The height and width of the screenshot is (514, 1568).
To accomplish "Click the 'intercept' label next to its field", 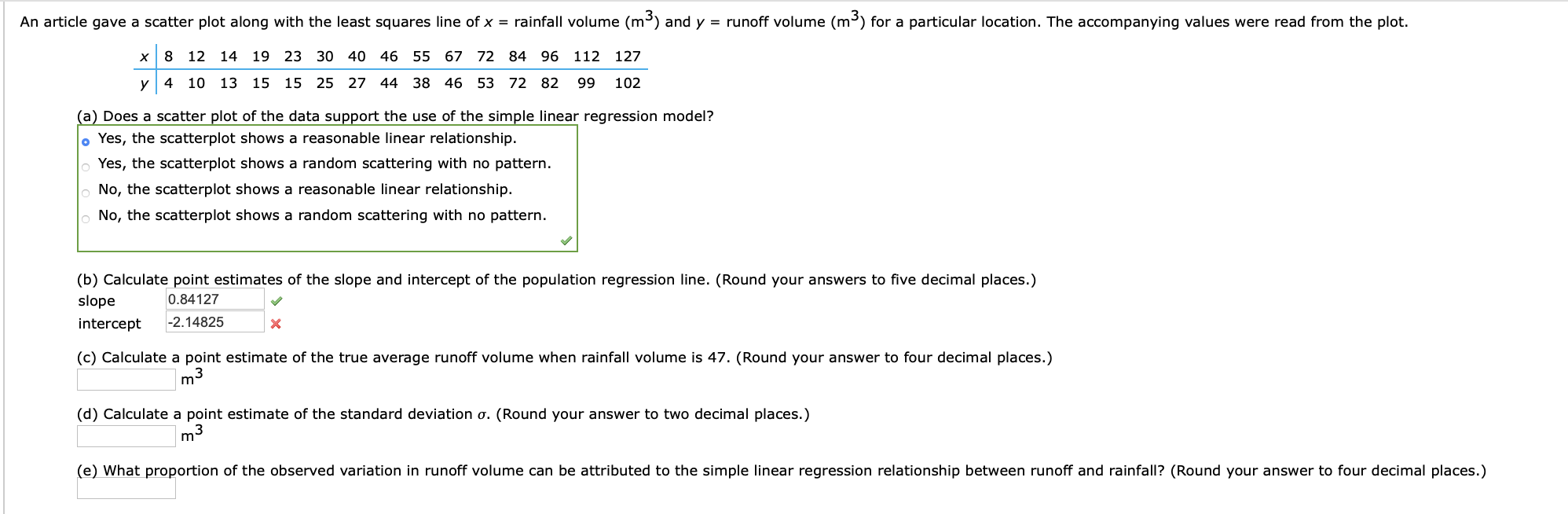I will click(108, 323).
